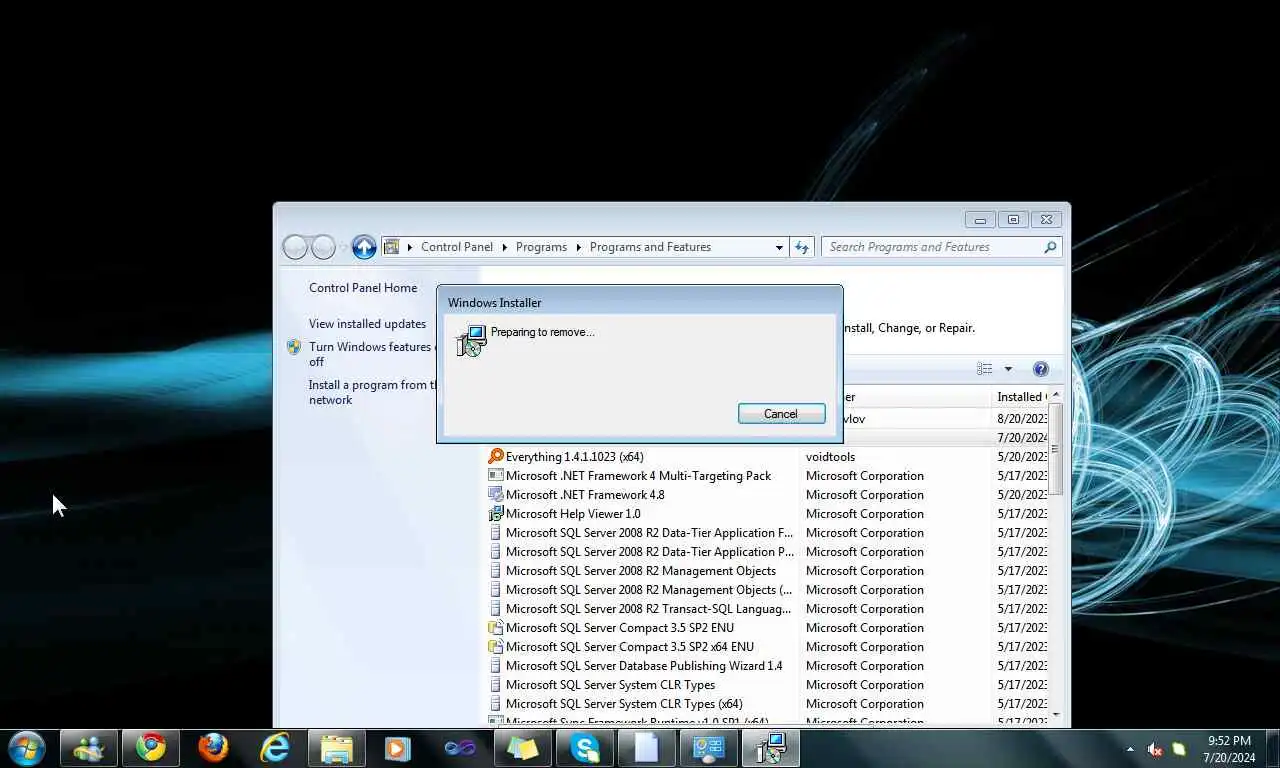Open the Visual Studio infinity taskbar icon
Viewport: 1280px width, 768px height.
(461, 748)
